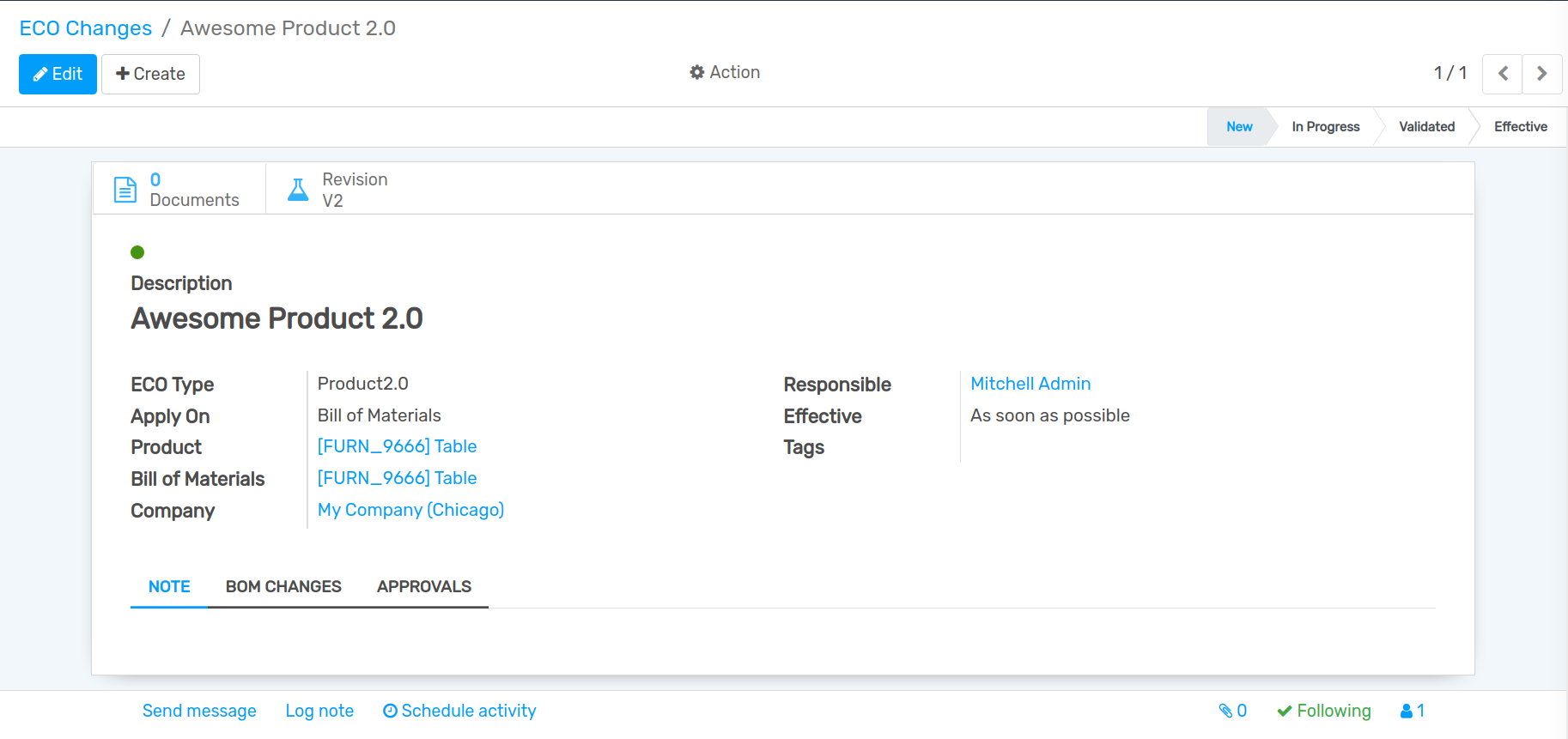Go to previous record arrow
This screenshot has height=739, width=1568.
pyautogui.click(x=1503, y=74)
